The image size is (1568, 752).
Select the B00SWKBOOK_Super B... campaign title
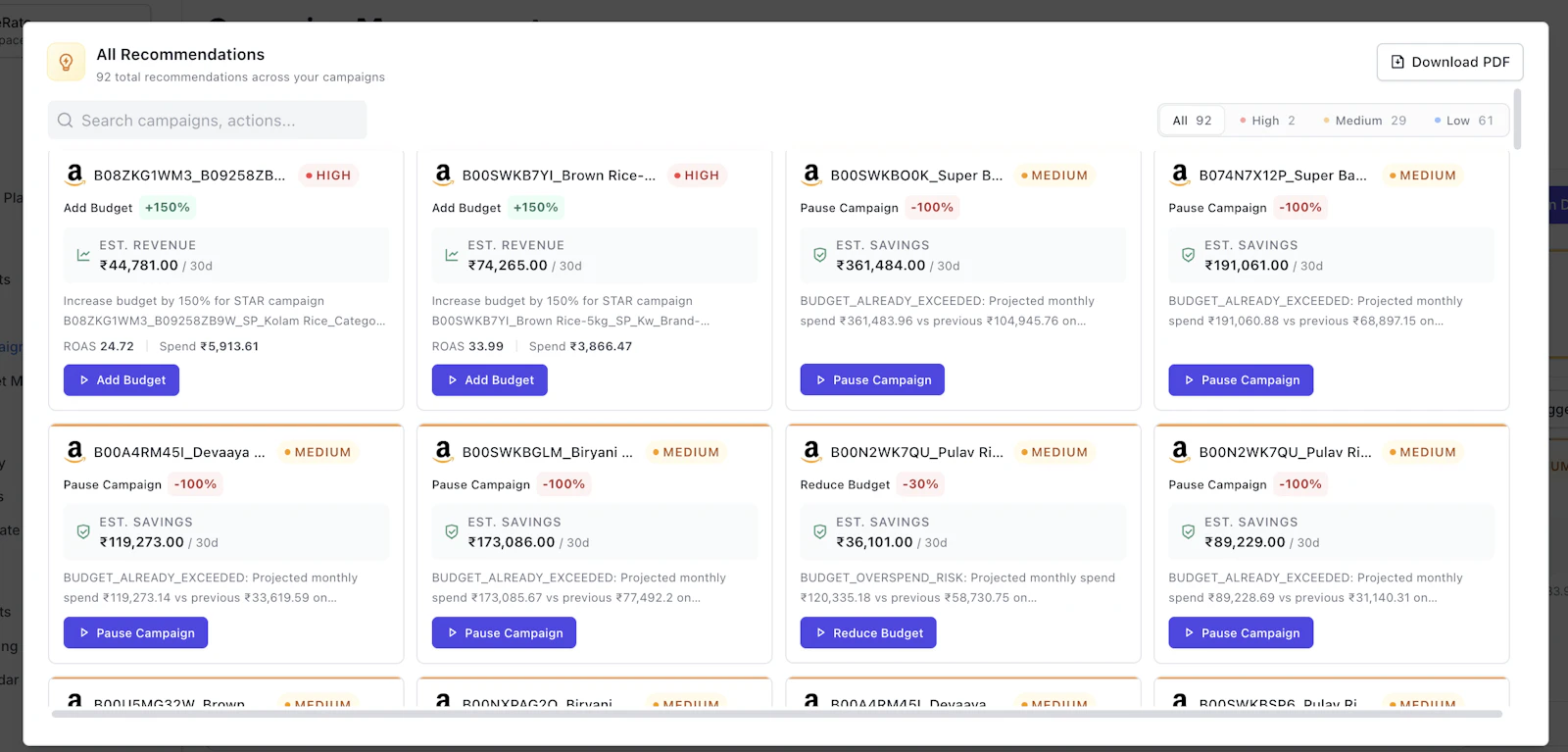(916, 175)
